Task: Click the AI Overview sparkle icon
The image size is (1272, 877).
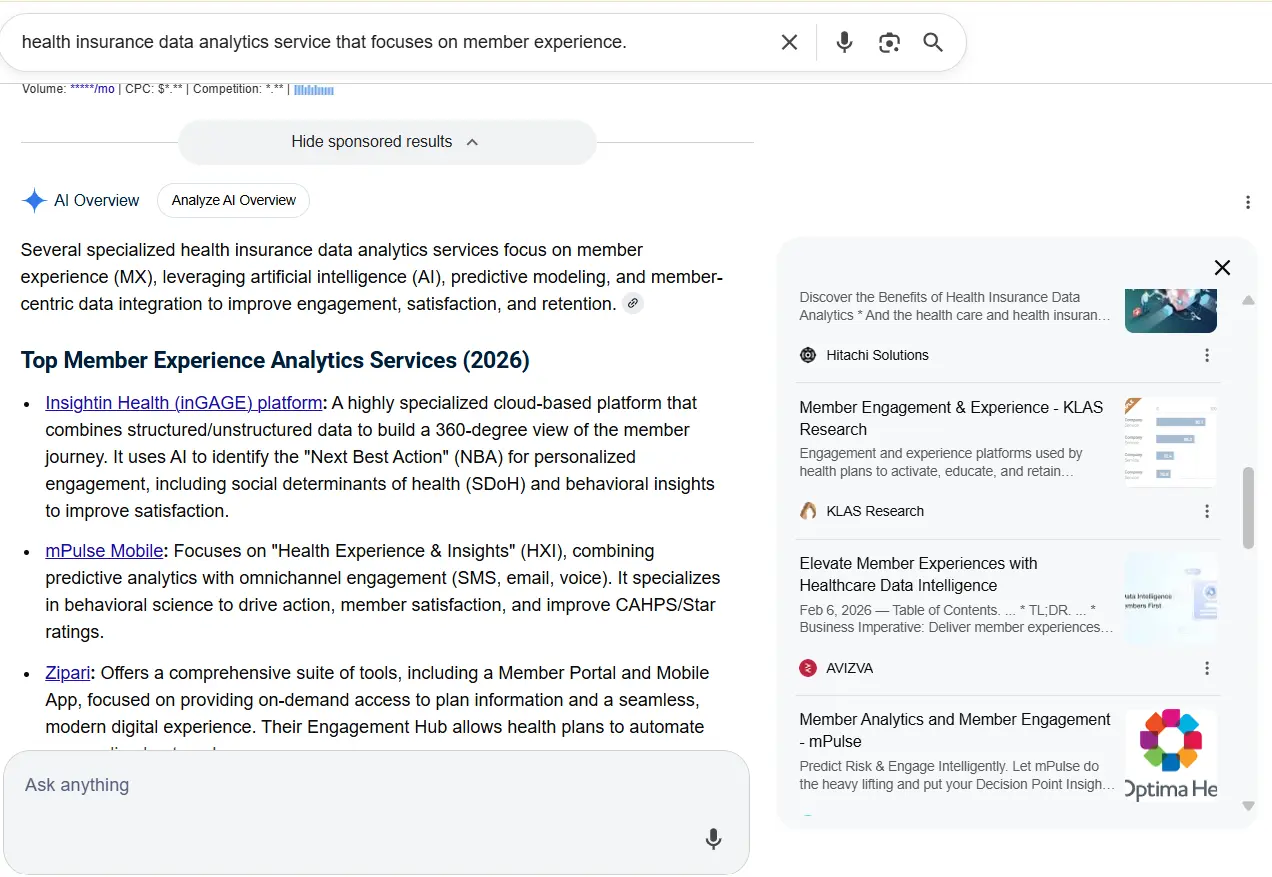Action: click(x=34, y=200)
